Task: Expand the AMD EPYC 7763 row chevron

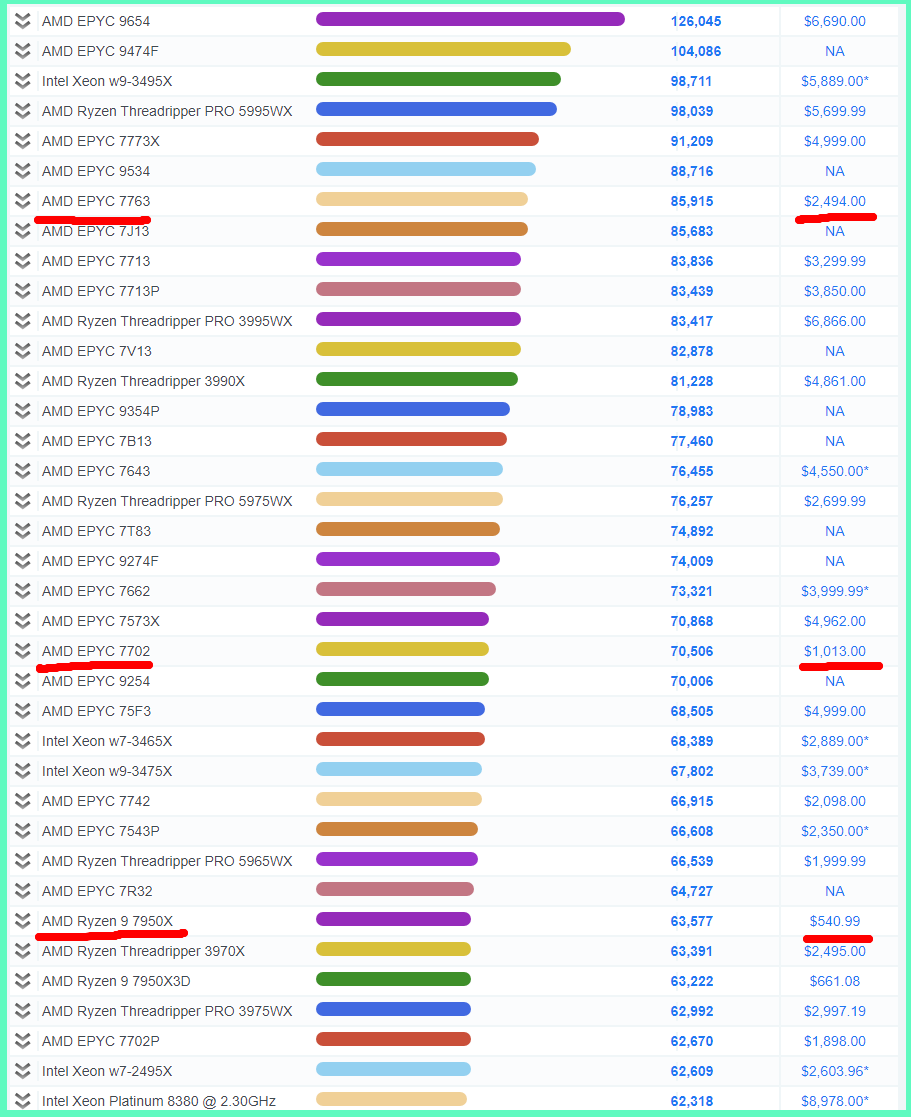Action: (x=23, y=201)
